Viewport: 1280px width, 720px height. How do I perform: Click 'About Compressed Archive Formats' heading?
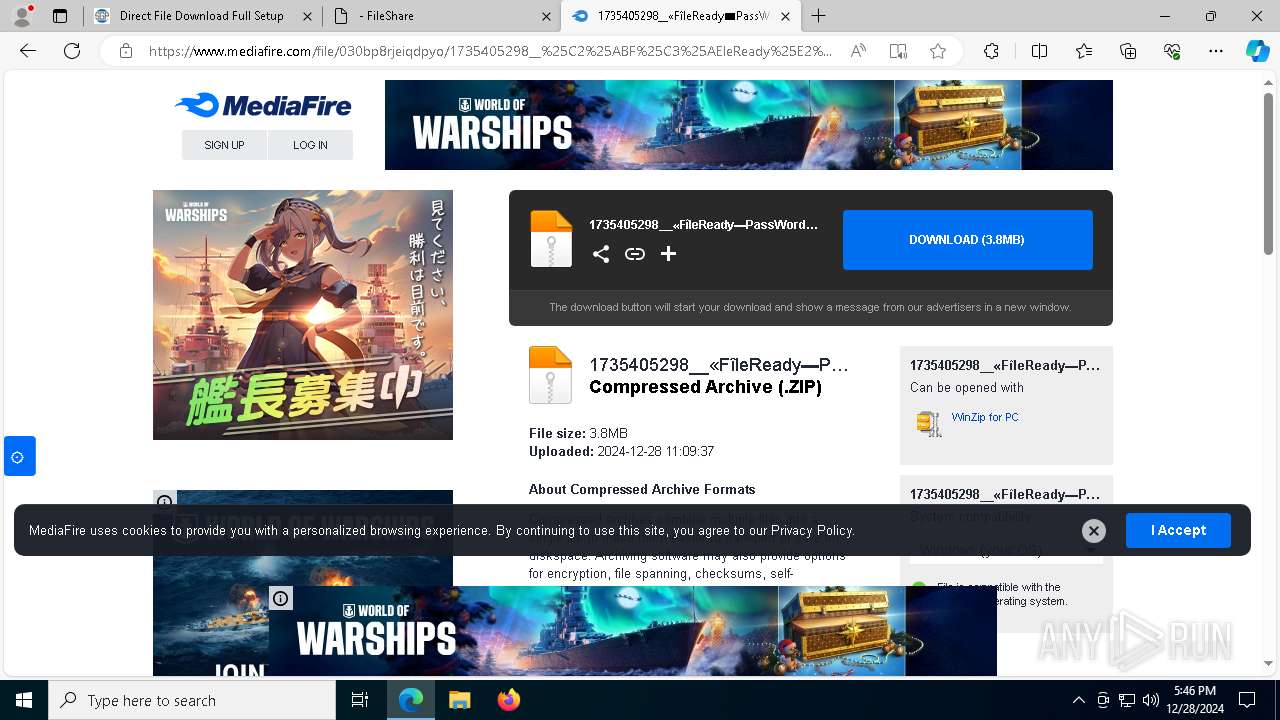pos(642,489)
